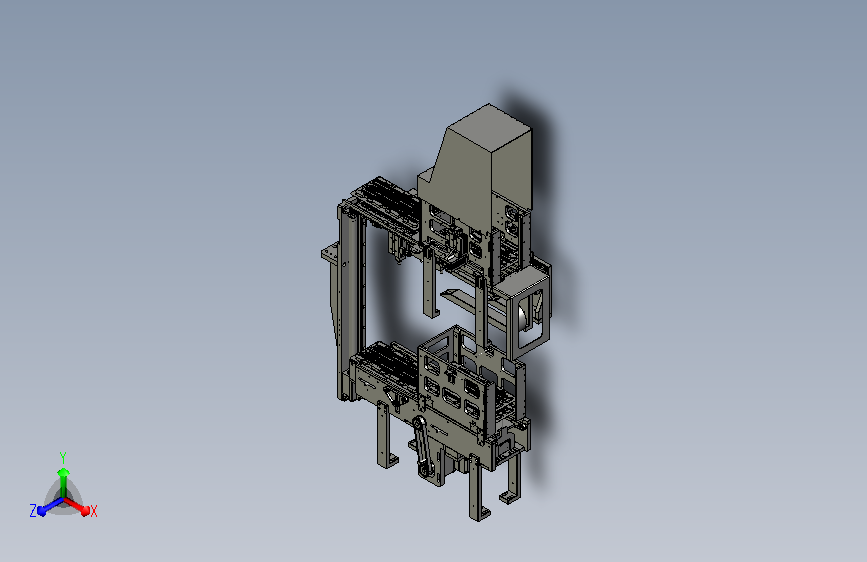Click the green Y axis of the orientation triad
The width and height of the screenshot is (867, 562).
point(64,482)
